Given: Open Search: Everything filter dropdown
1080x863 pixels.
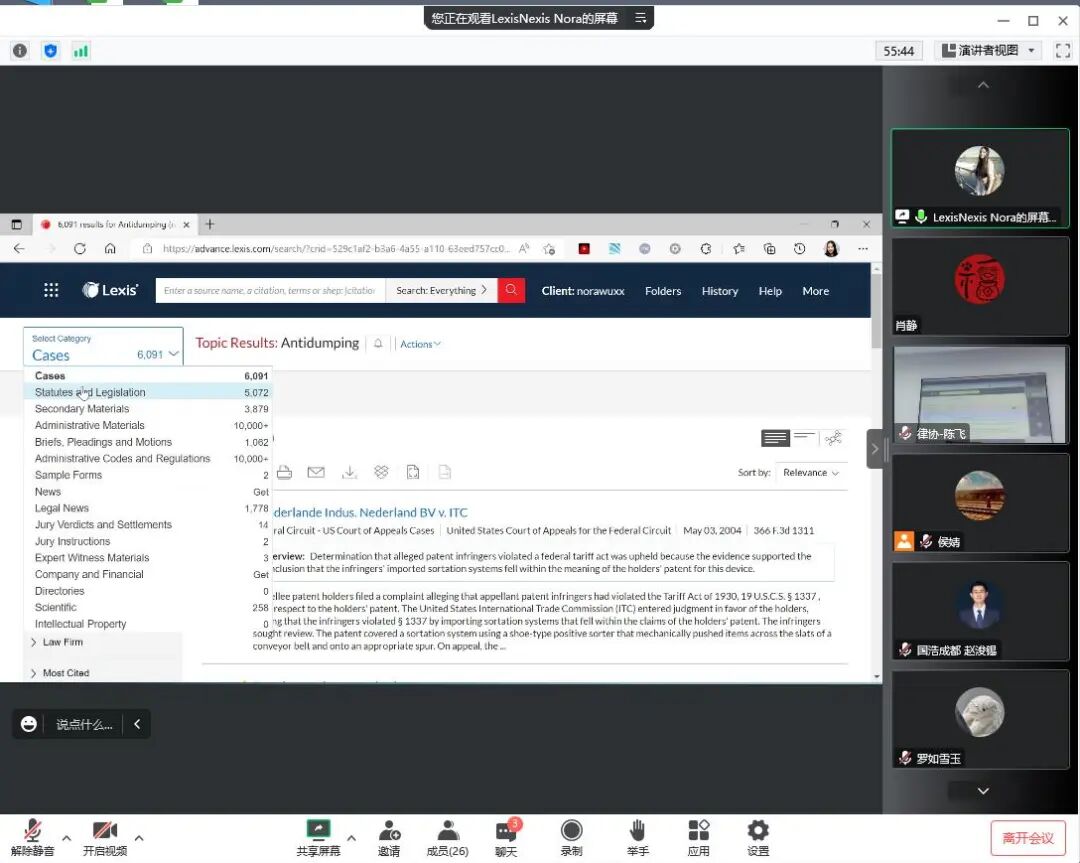Looking at the screenshot, I should point(442,291).
